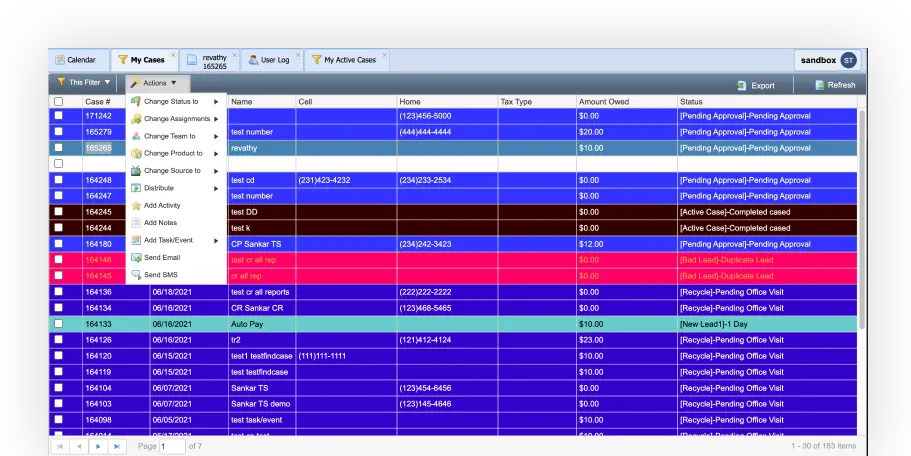
Task: Go to the next page of results
Action: pos(98,446)
